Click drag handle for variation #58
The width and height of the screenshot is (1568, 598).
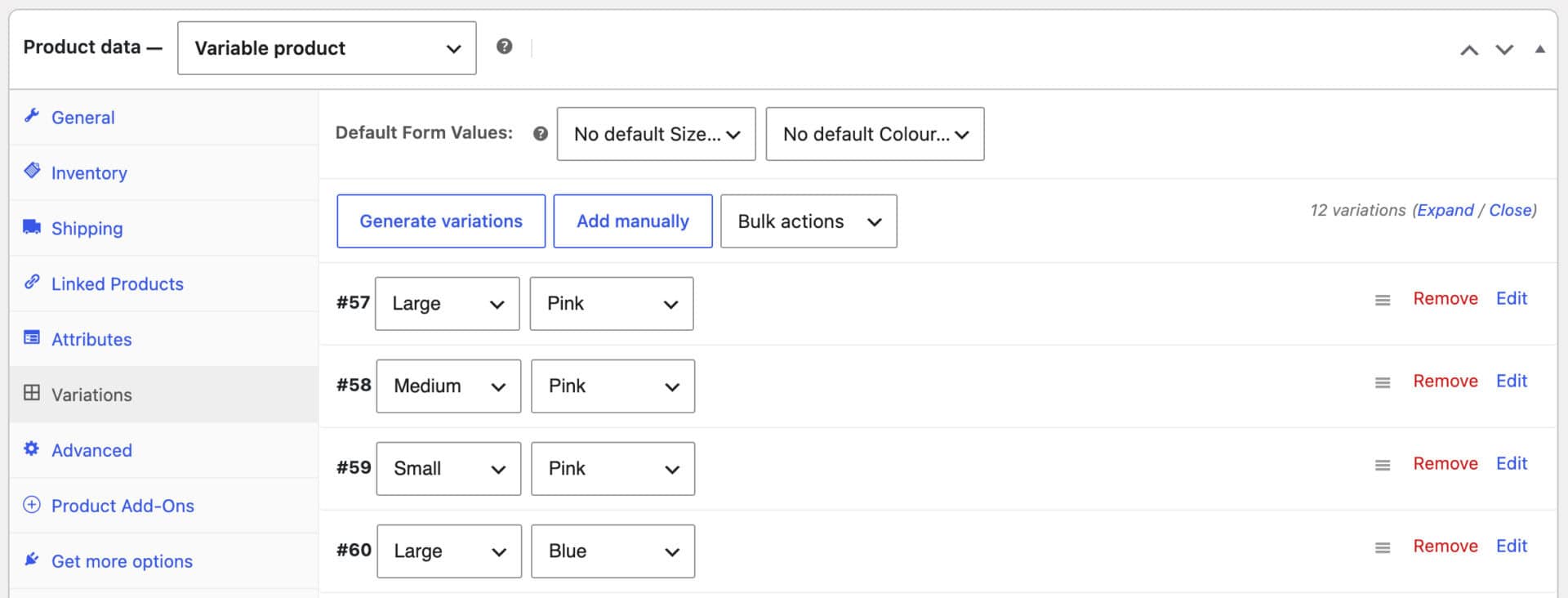[1383, 383]
